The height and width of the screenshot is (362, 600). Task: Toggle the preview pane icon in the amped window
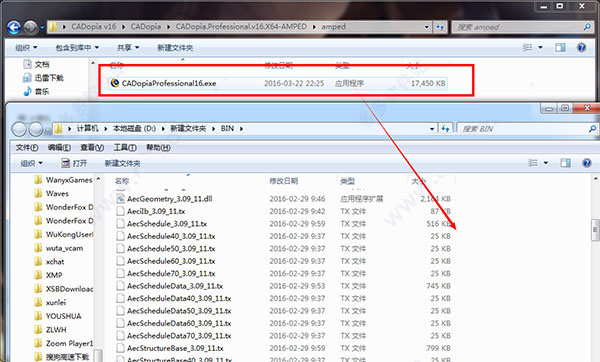(560, 47)
